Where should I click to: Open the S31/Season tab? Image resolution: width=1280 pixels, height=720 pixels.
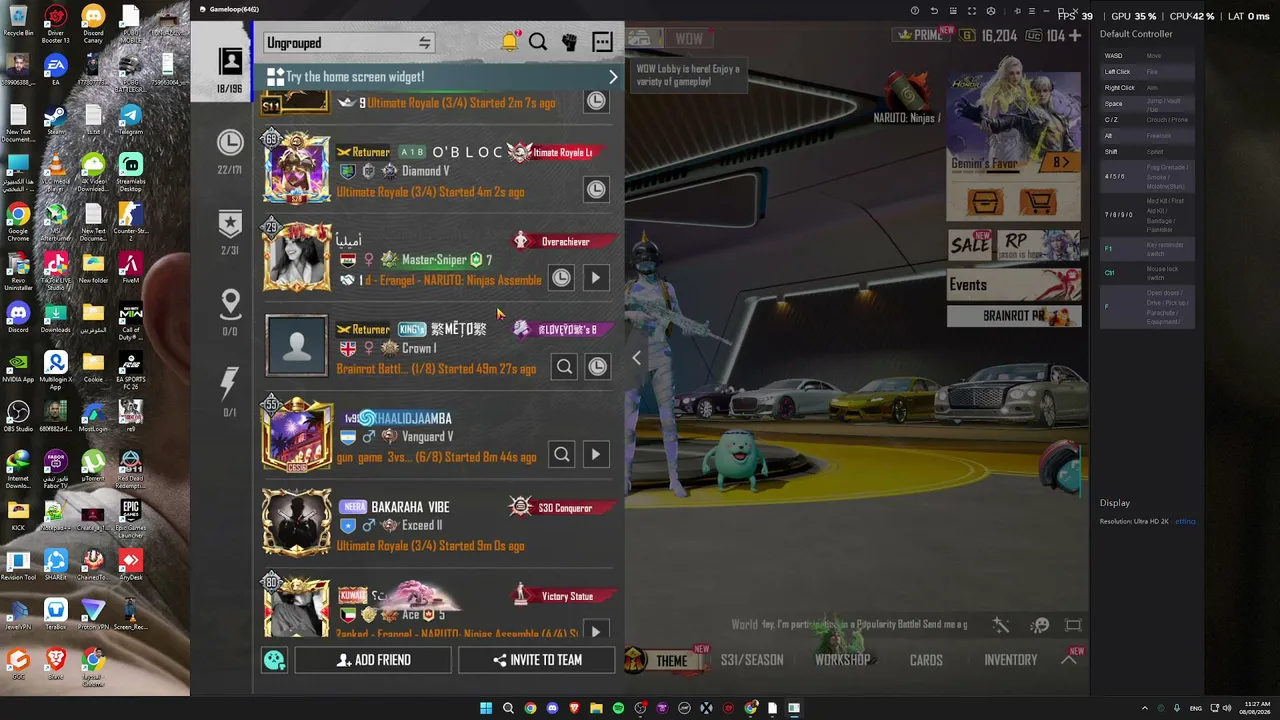coord(752,660)
